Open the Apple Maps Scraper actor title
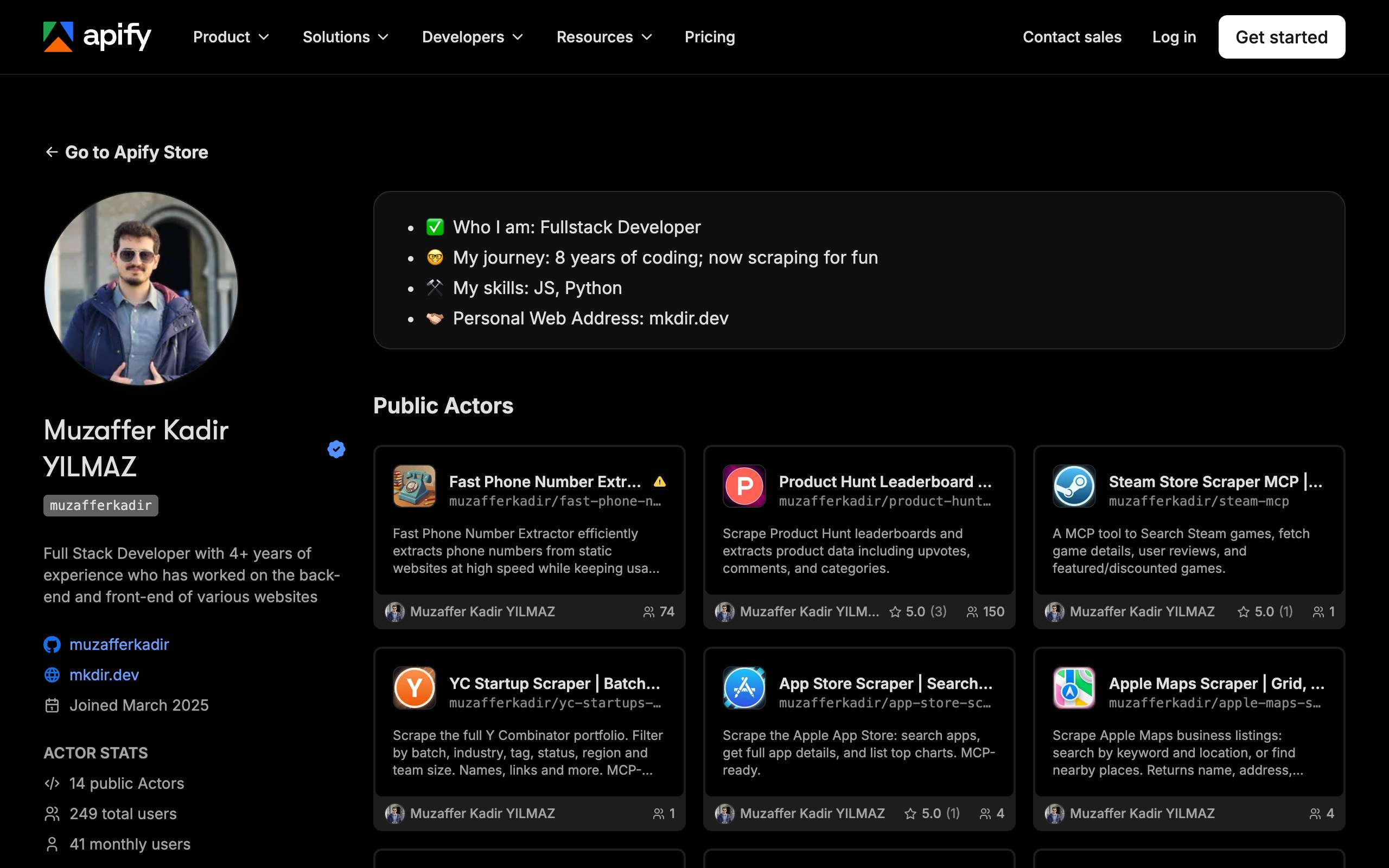1389x868 pixels. pos(1217,684)
